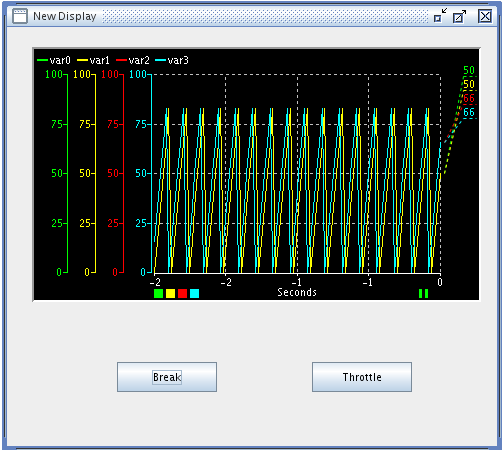Close the New Display window

point(485,16)
